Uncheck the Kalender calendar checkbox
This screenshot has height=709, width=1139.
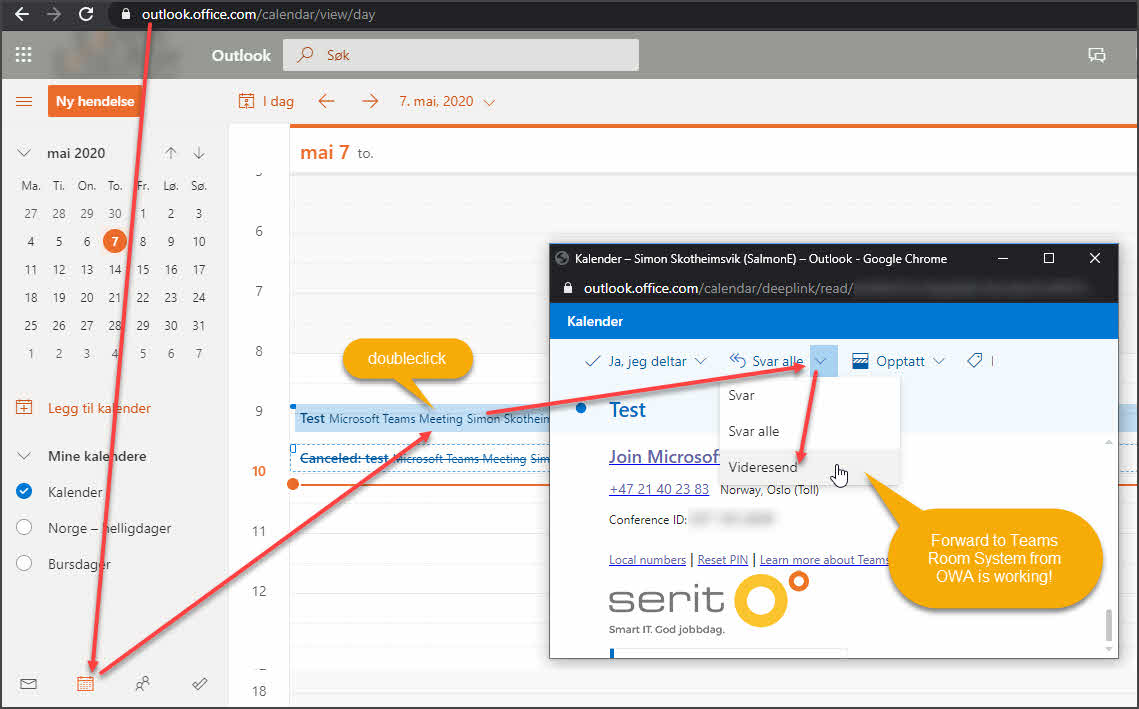coord(24,492)
